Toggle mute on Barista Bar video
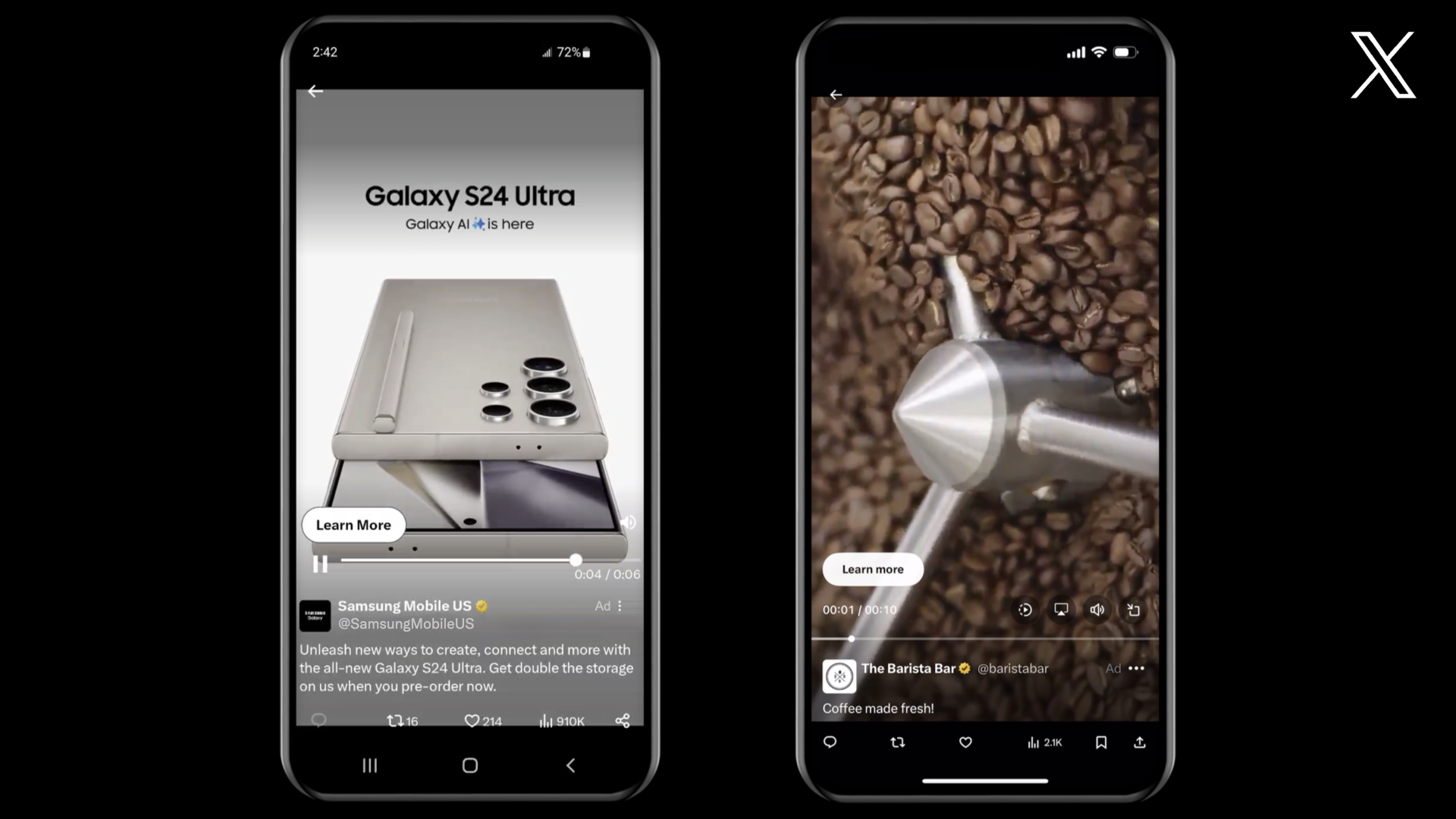Screen dimensions: 1456x819 pyautogui.click(x=1097, y=609)
